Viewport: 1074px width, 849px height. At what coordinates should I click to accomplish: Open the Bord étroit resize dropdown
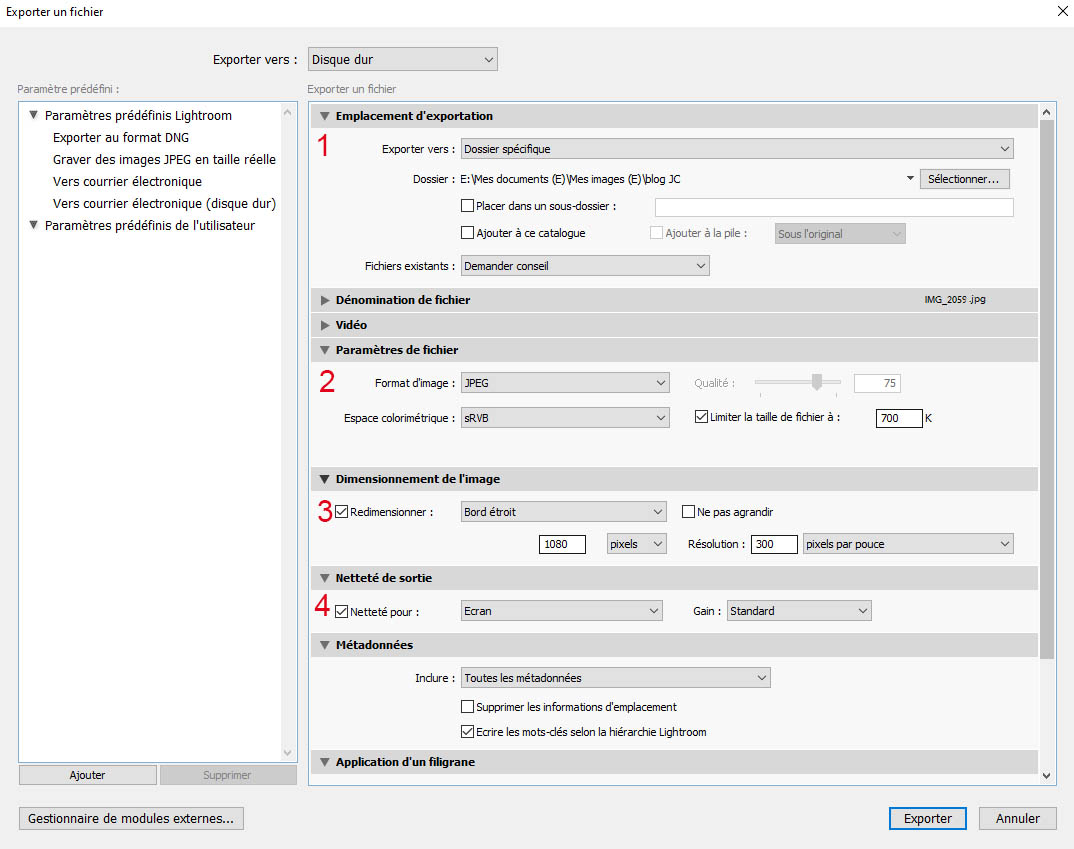click(563, 512)
